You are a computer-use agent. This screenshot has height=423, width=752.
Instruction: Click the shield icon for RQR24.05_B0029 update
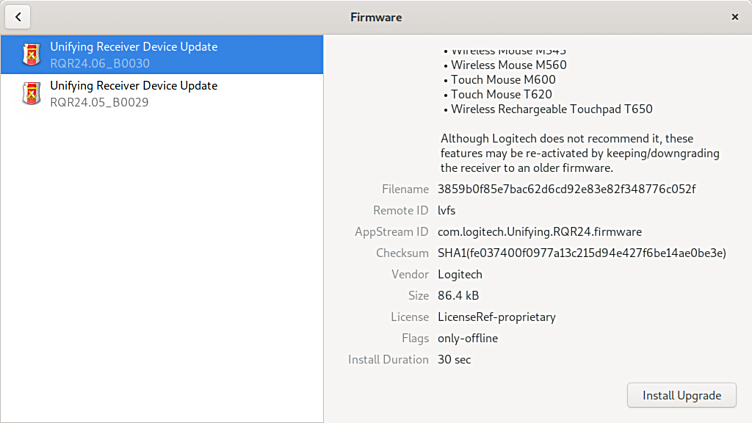[31, 93]
